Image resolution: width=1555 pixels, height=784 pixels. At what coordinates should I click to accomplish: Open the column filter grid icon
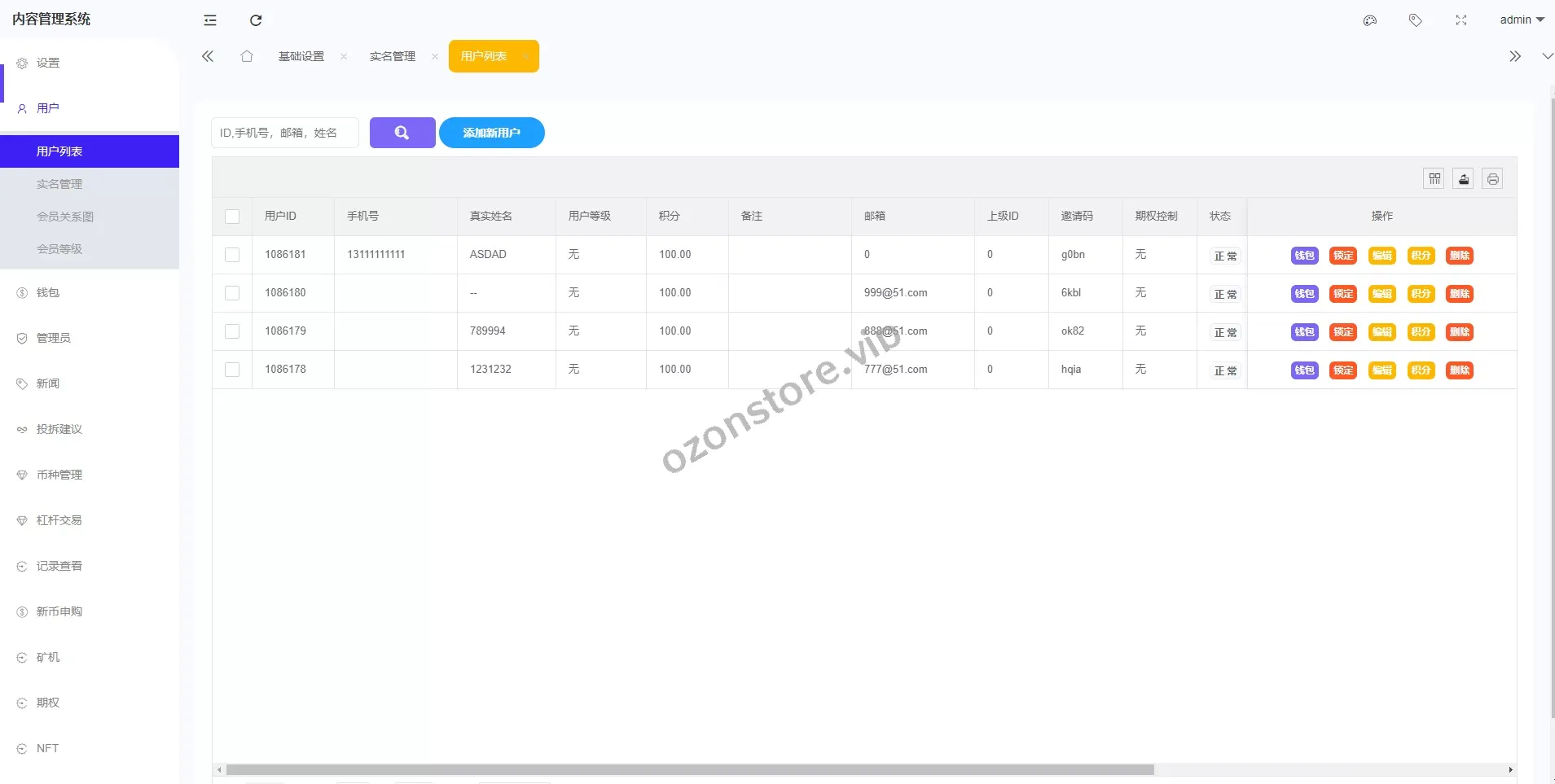pyautogui.click(x=1434, y=179)
